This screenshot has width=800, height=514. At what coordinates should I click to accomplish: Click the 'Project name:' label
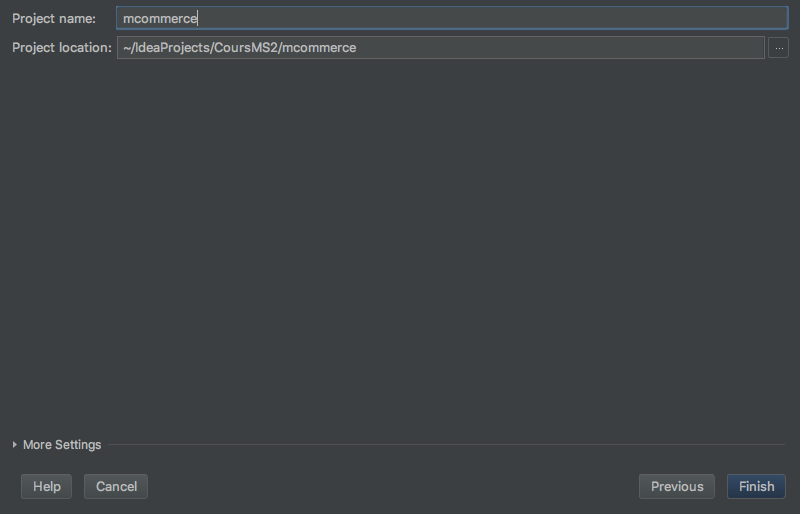tap(54, 18)
